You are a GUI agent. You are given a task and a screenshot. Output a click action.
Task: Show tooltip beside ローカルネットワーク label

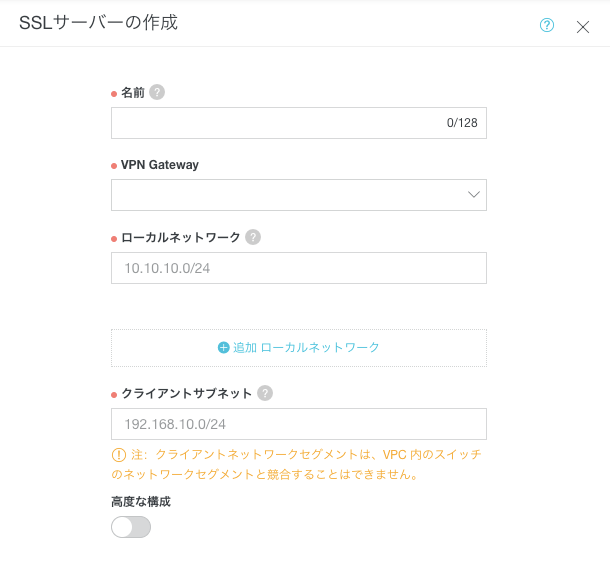pos(253,237)
